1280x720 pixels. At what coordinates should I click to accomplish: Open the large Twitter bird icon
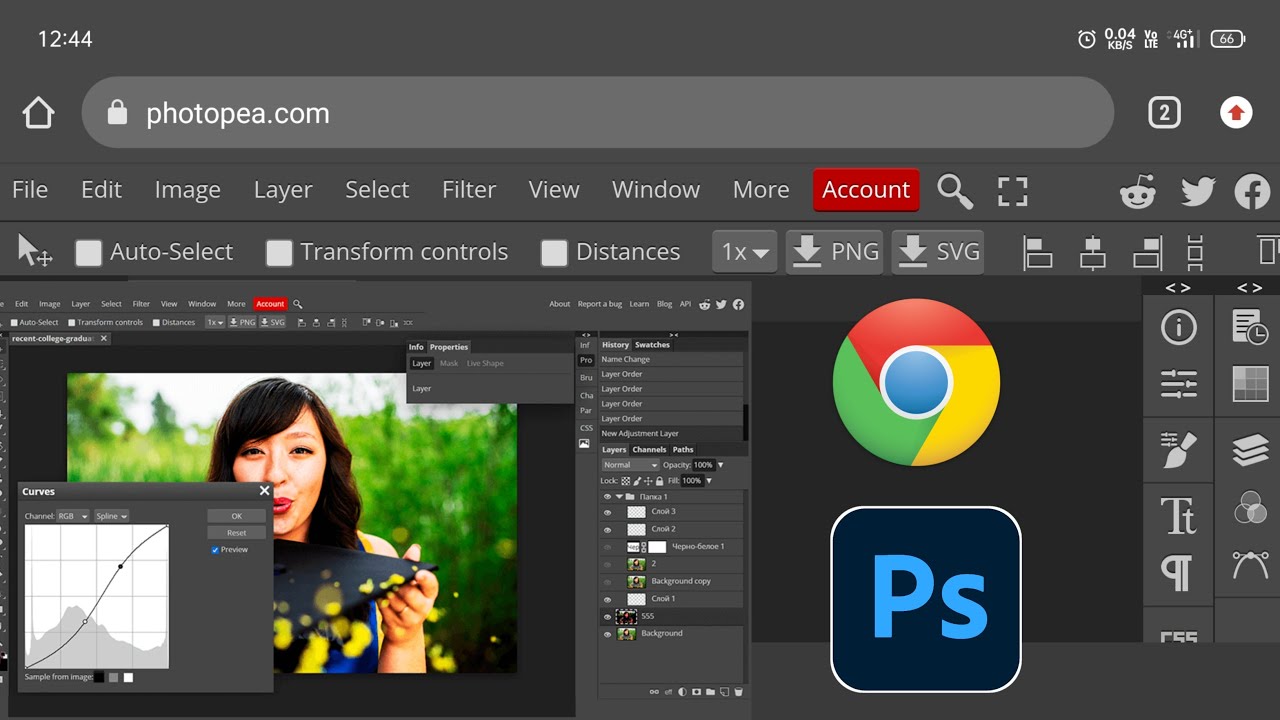click(x=1197, y=191)
